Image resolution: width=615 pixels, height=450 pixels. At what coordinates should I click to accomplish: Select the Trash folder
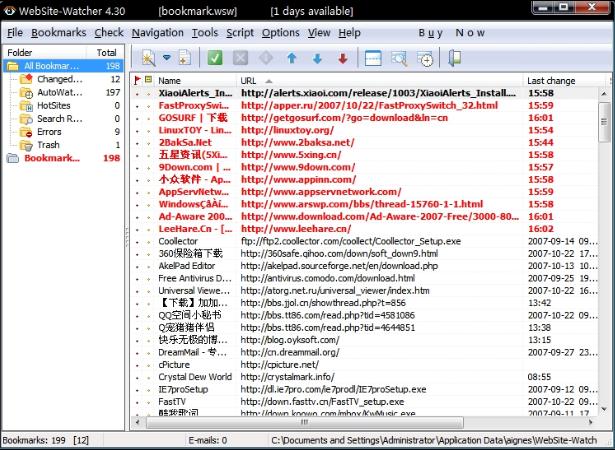[47, 144]
